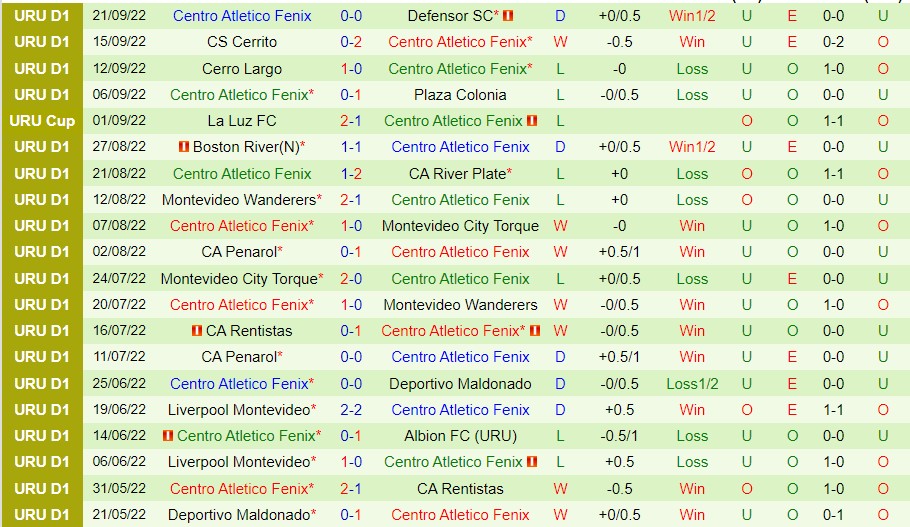Click red card icon next to Defensor SC

point(508,16)
